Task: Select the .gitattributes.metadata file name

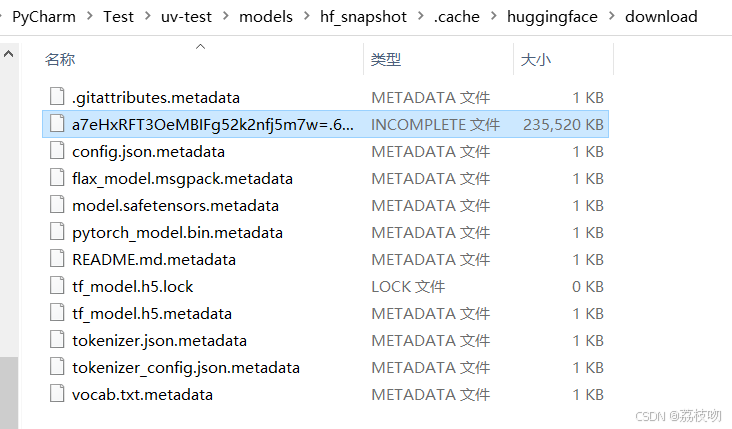Action: (x=156, y=98)
